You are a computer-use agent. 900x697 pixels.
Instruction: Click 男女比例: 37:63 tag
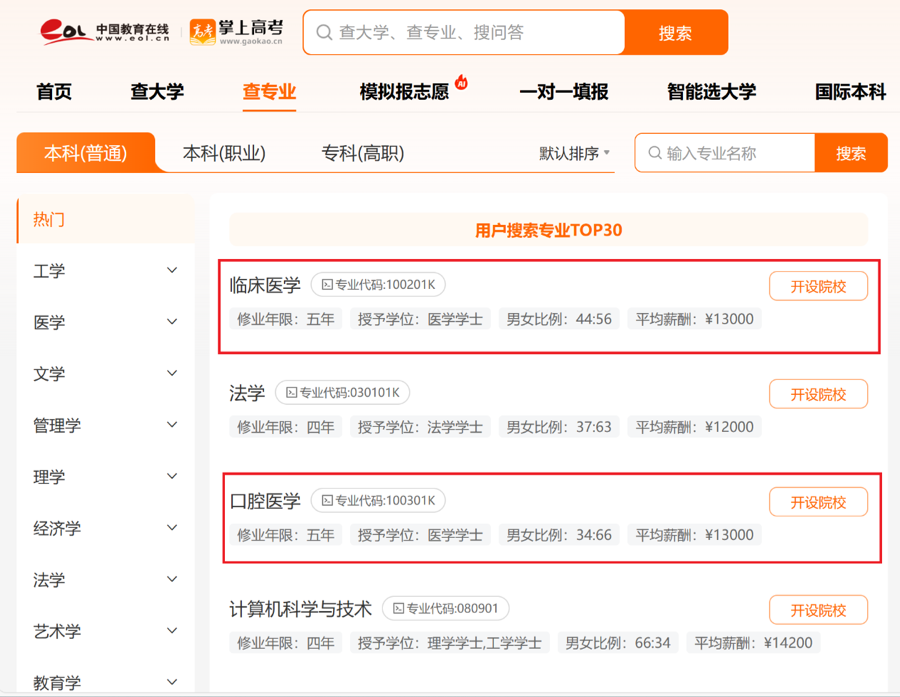point(559,427)
